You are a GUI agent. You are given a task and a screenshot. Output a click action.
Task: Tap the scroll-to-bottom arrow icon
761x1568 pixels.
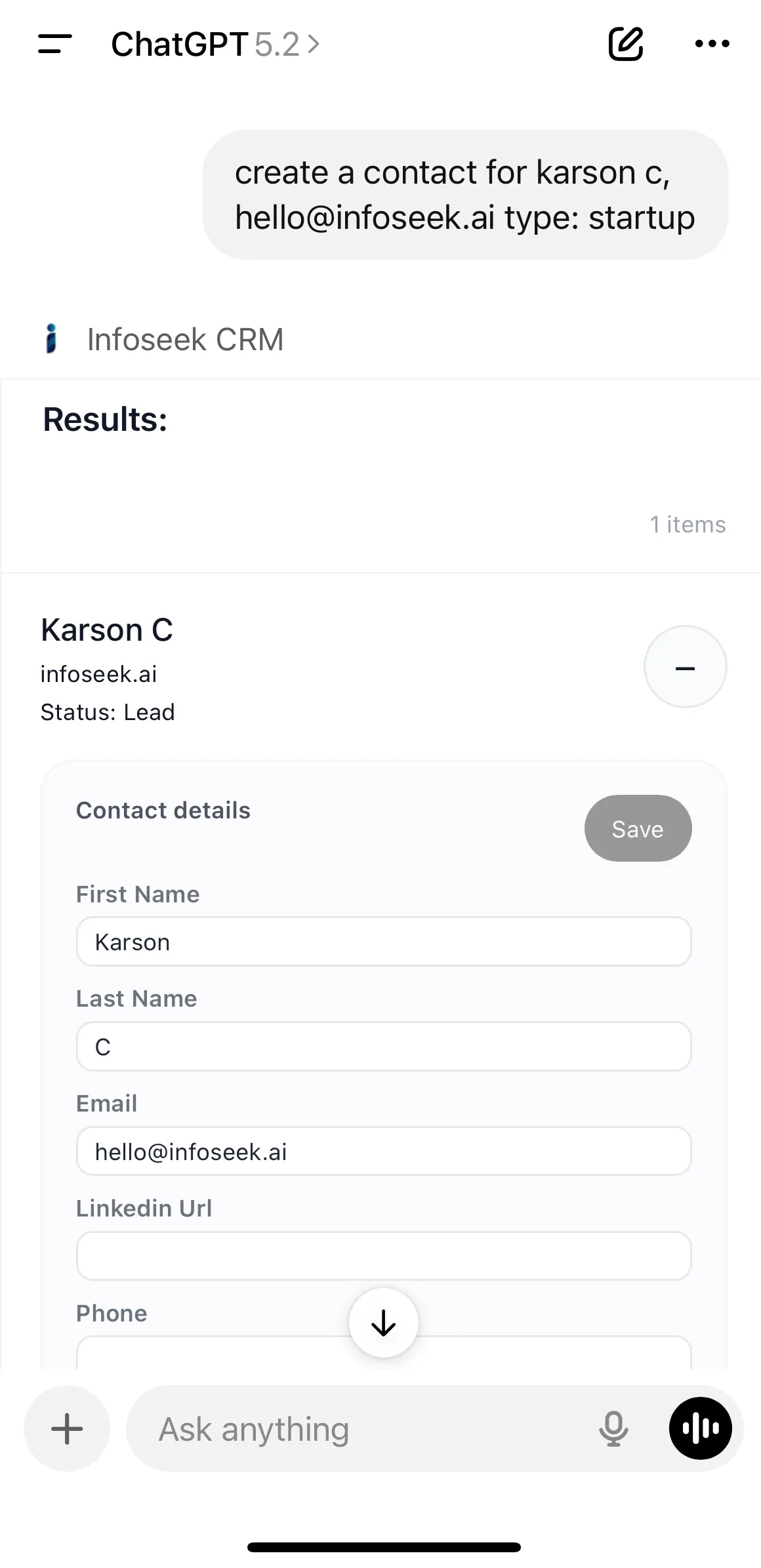(x=383, y=1323)
